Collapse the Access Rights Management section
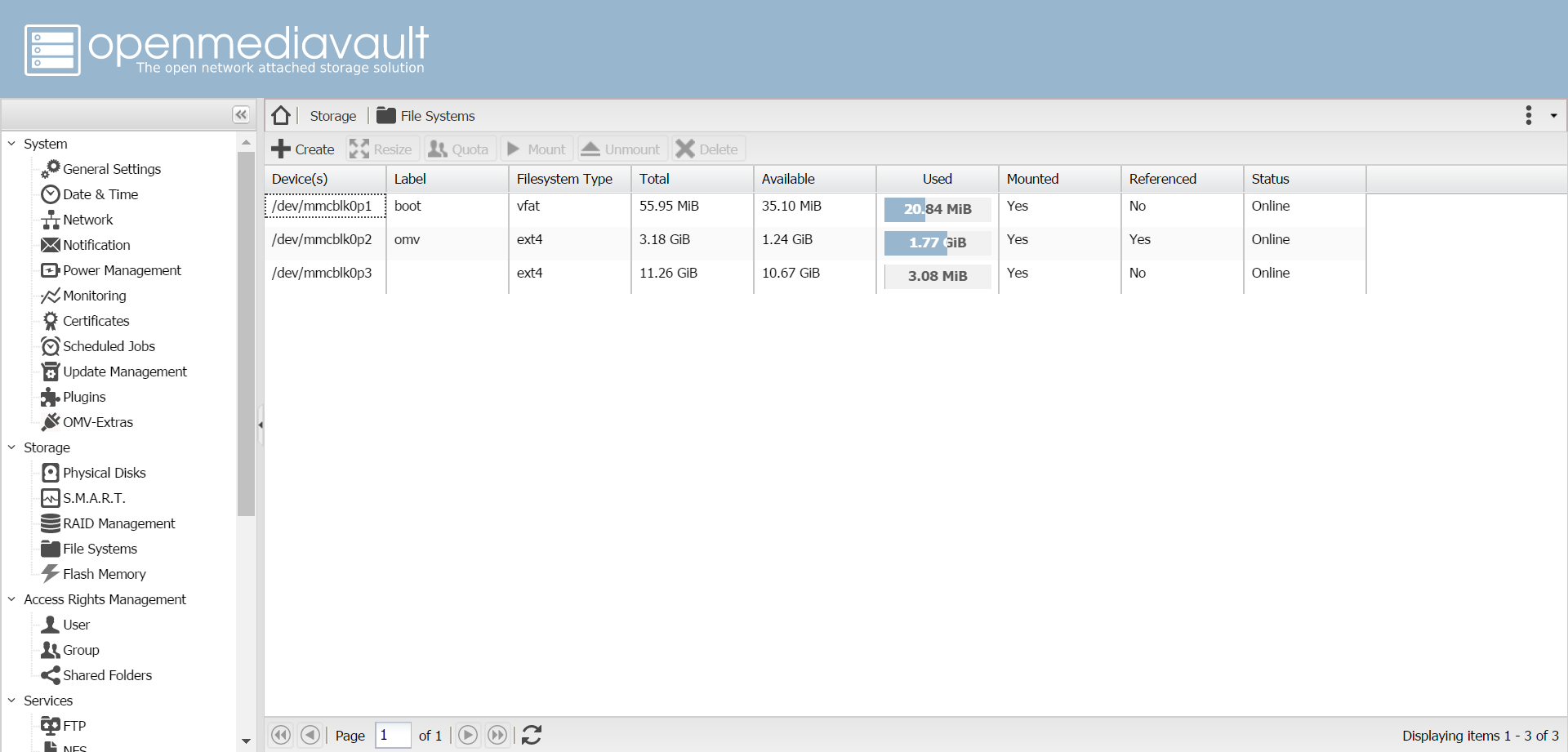 point(11,599)
